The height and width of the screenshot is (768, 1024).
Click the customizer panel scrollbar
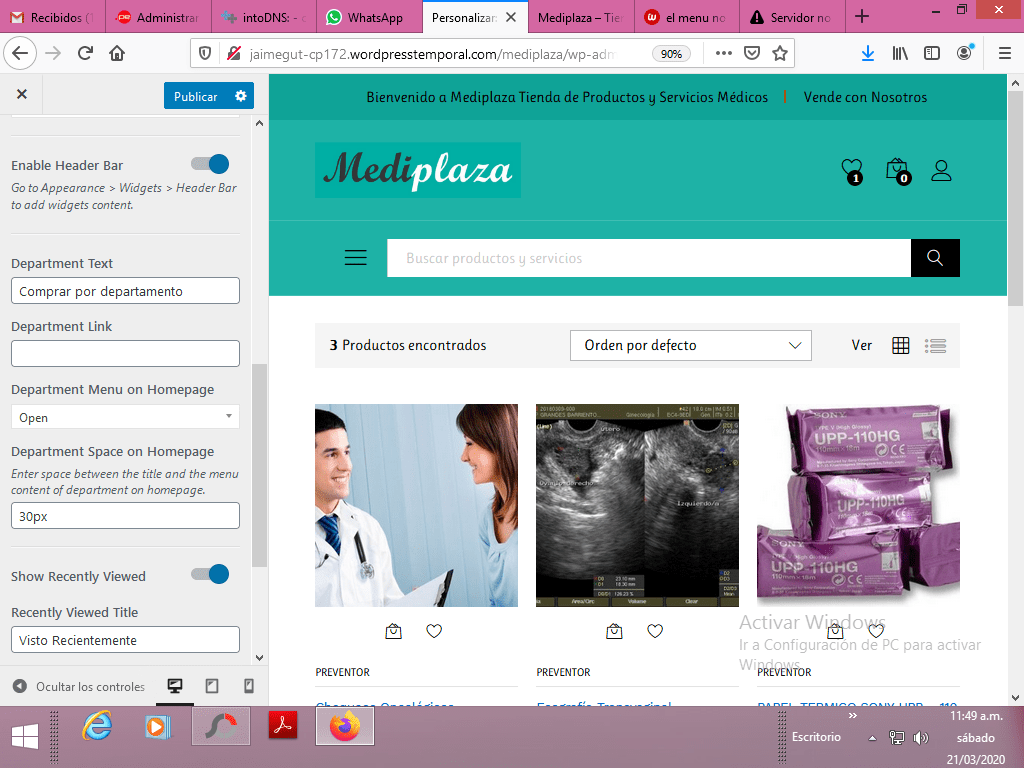[259, 465]
